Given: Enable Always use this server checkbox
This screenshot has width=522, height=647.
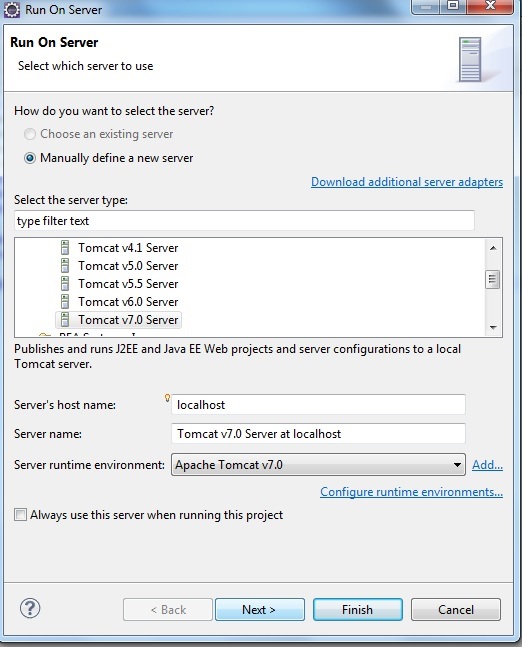Looking at the screenshot, I should click(x=20, y=515).
